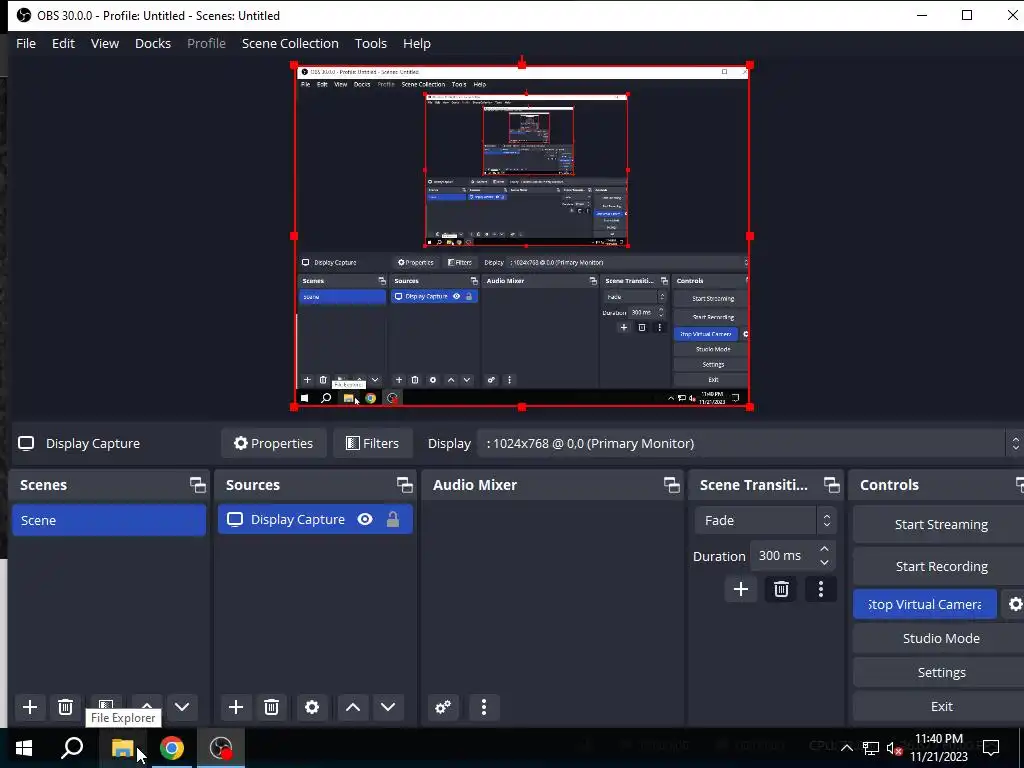The image size is (1024, 768).
Task: Stop the Virtual Camera
Action: pos(925,604)
